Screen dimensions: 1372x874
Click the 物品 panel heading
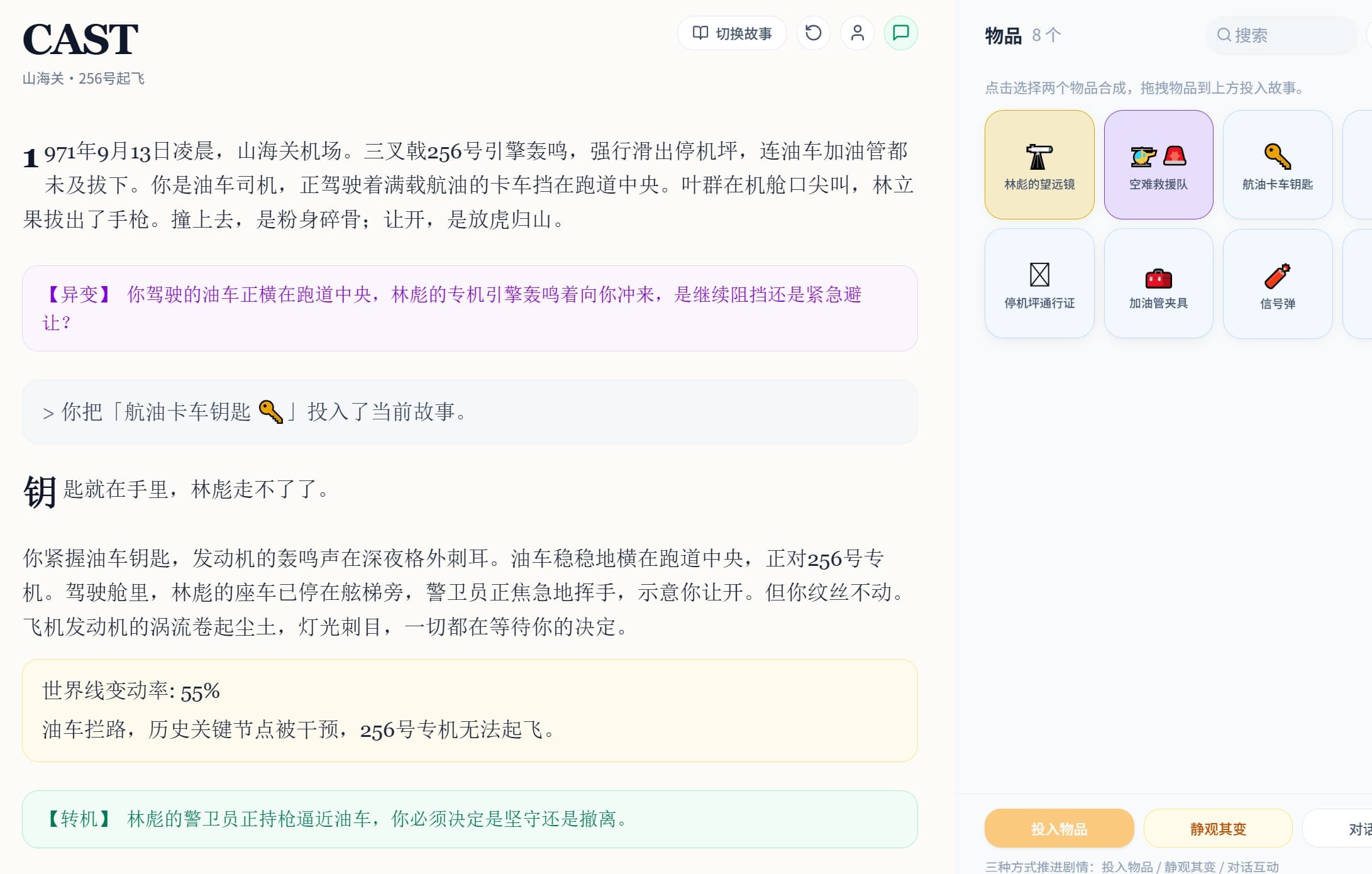(1004, 35)
